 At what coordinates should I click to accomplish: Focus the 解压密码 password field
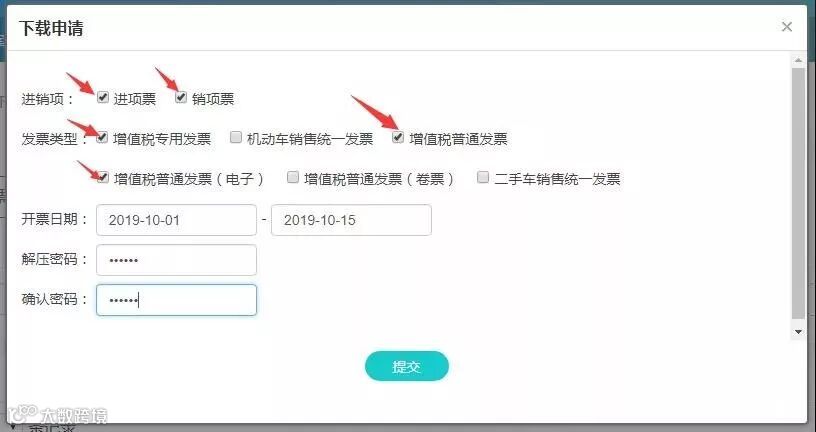point(176,260)
